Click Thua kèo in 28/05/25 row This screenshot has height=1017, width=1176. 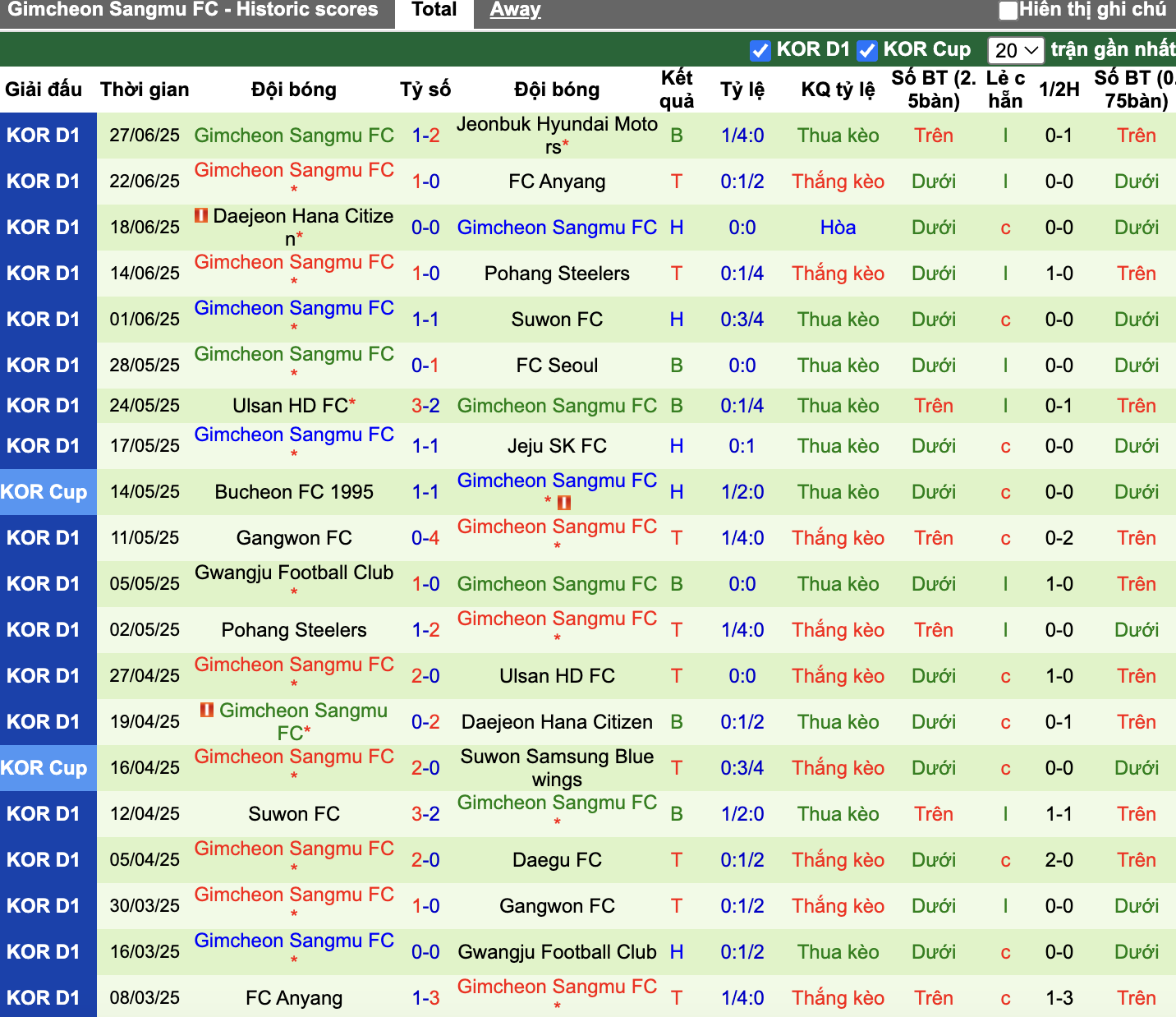838,366
